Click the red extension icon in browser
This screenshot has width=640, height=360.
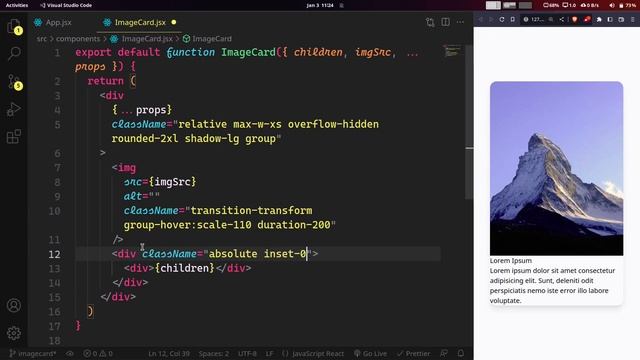click(x=587, y=19)
